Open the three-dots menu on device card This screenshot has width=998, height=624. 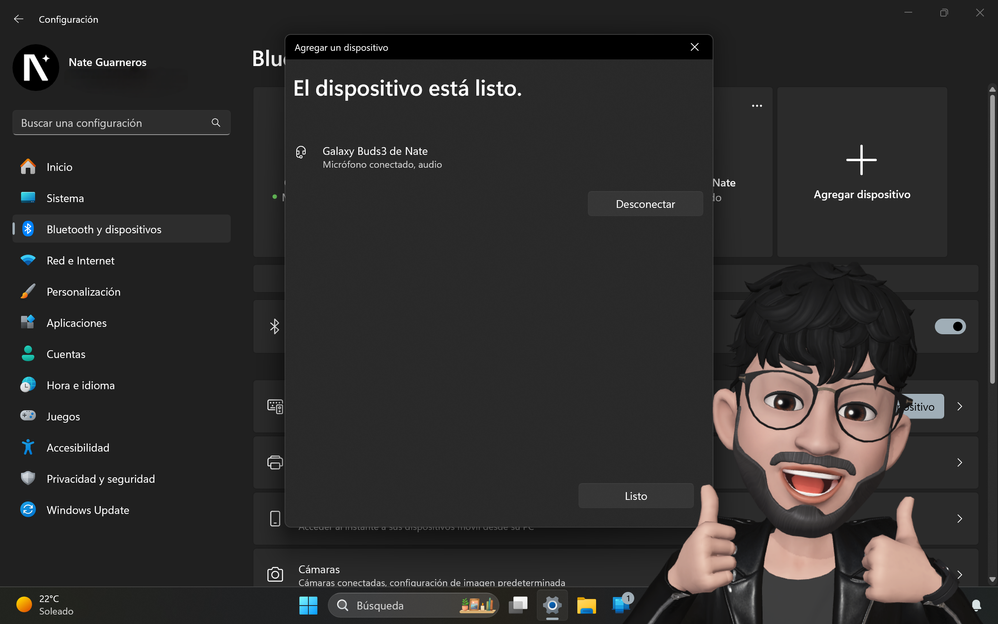pyautogui.click(x=757, y=106)
